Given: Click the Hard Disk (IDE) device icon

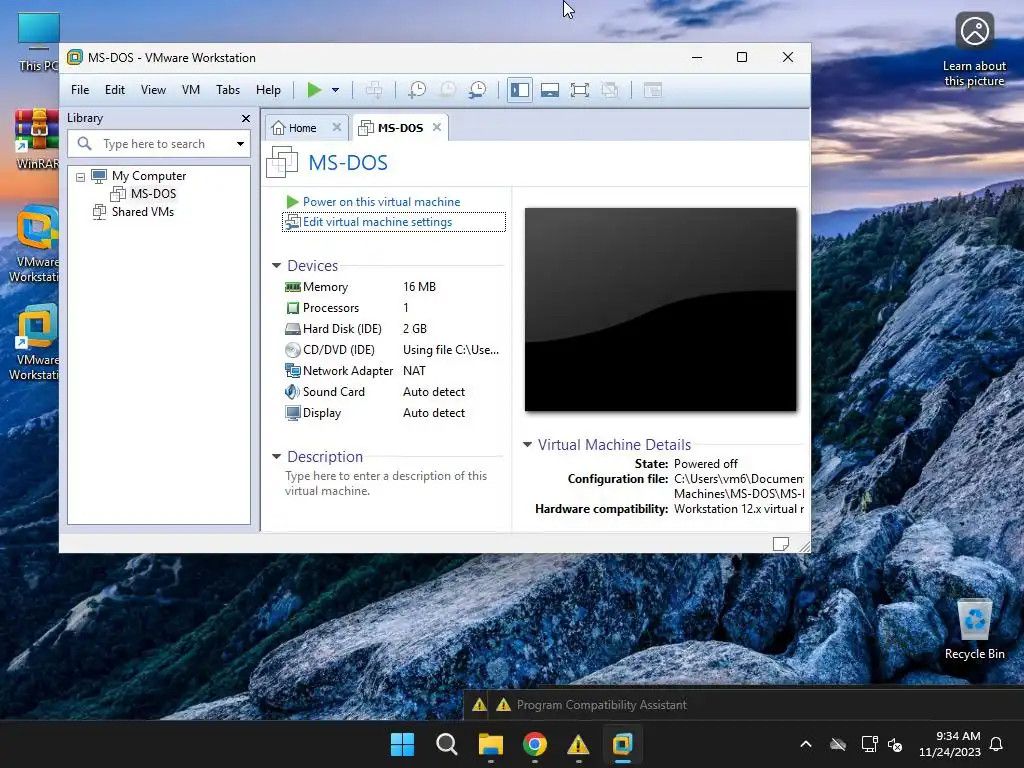Looking at the screenshot, I should click(x=293, y=328).
